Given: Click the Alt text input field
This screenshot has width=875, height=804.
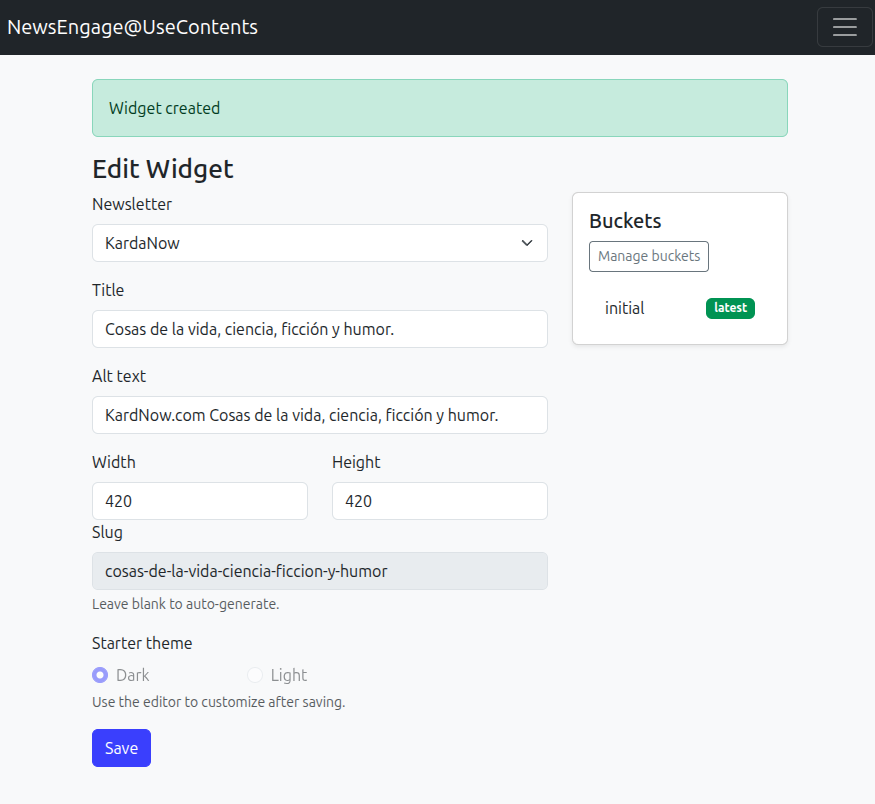Looking at the screenshot, I should 320,415.
